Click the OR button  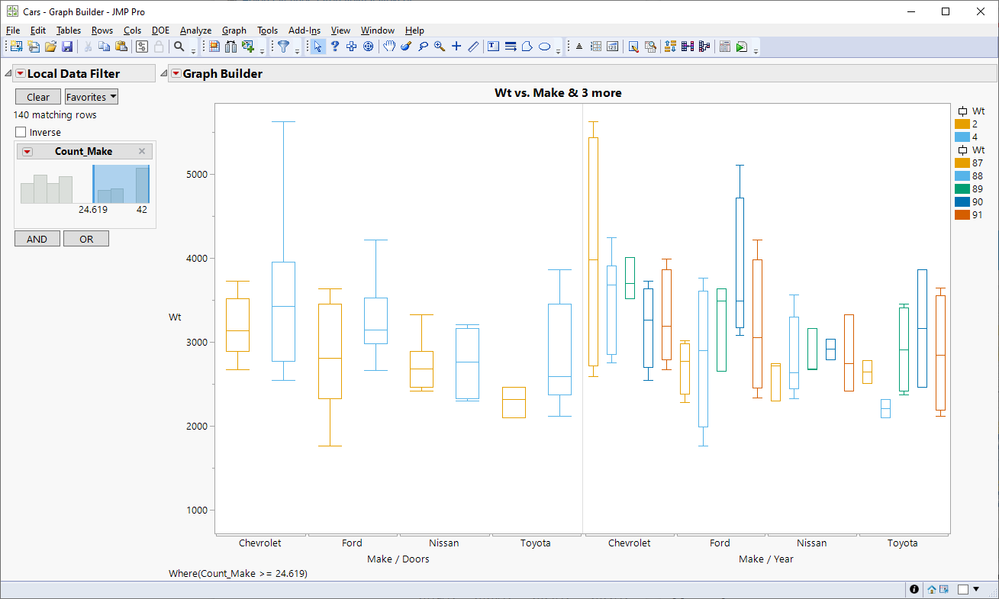click(x=86, y=239)
